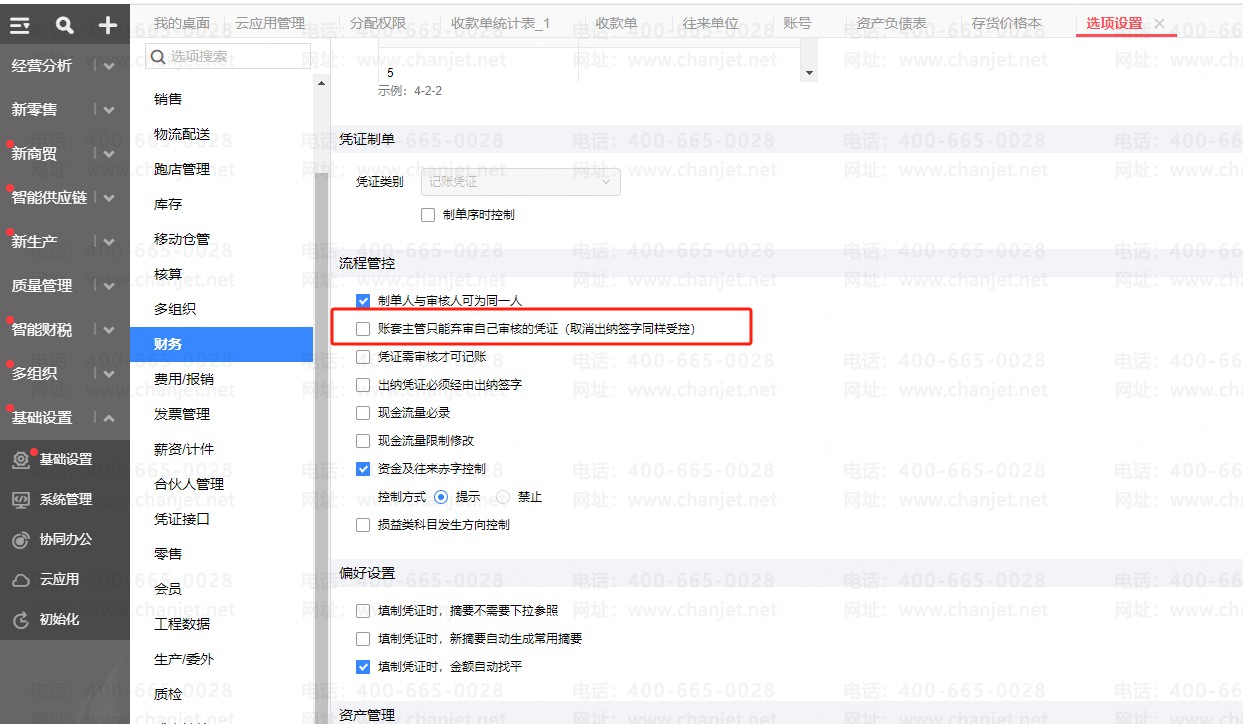Viewport: 1243px width, 724px height.
Task: Collapse the 基础设置 menu
Action: tap(109, 418)
